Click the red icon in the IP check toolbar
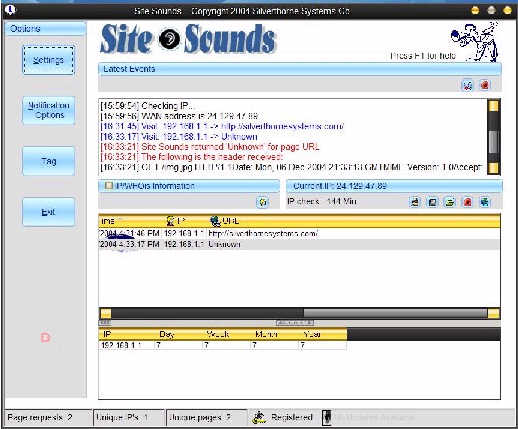Image resolution: width=518 pixels, height=429 pixels. (x=467, y=202)
